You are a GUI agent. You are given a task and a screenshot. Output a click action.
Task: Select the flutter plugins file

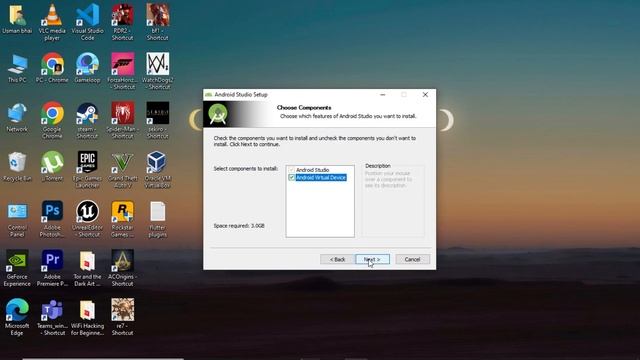coord(158,211)
